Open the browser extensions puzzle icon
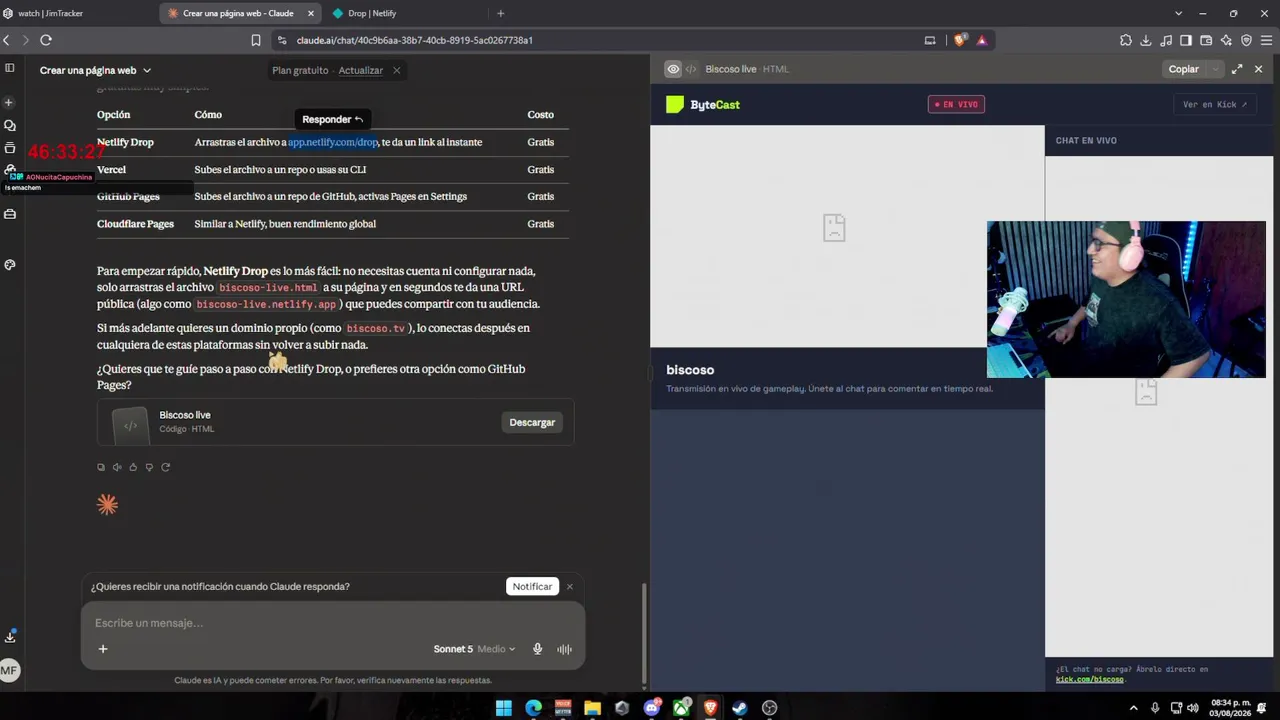 pyautogui.click(x=1126, y=40)
